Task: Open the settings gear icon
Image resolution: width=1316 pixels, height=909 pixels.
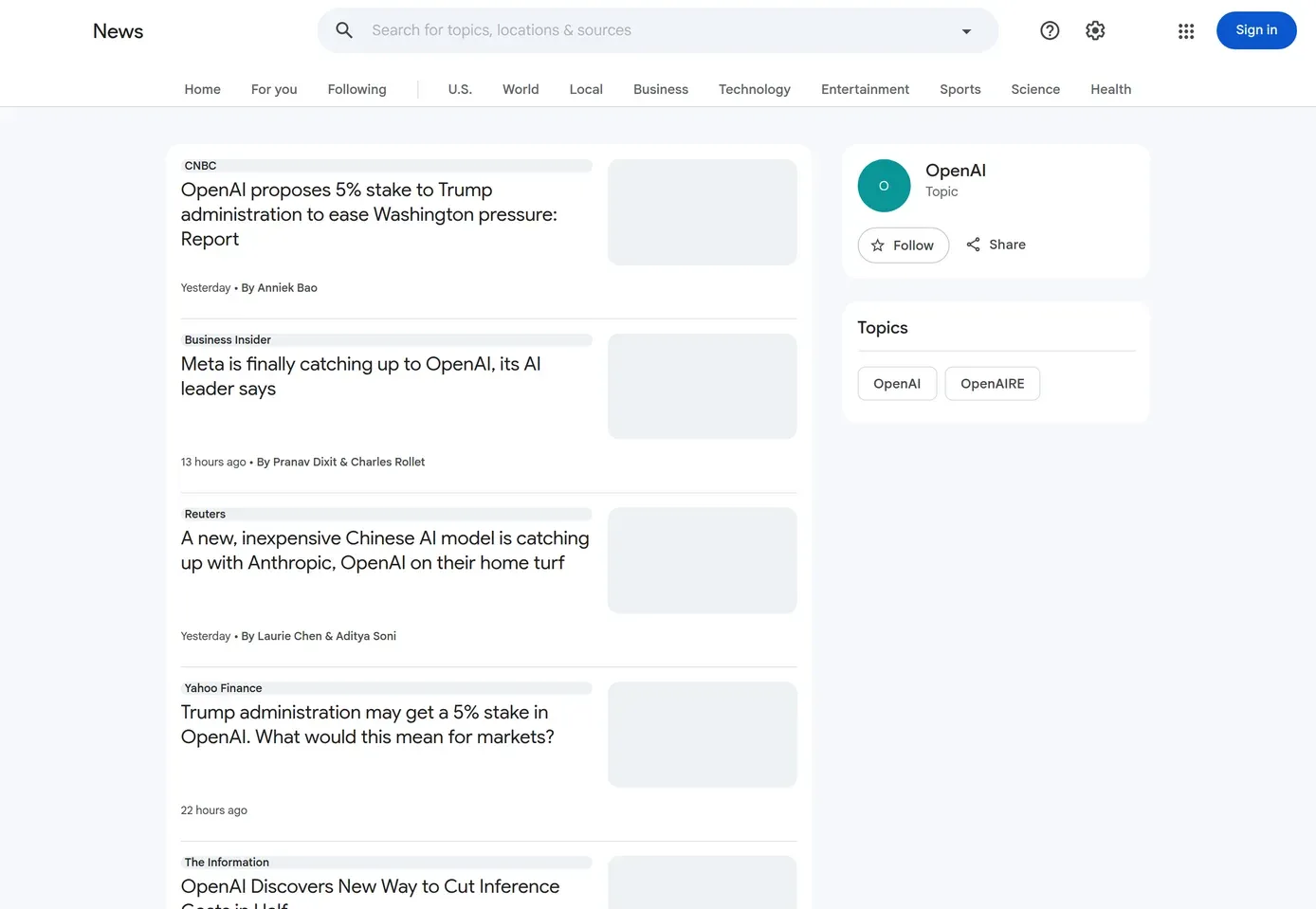Action: (x=1095, y=30)
